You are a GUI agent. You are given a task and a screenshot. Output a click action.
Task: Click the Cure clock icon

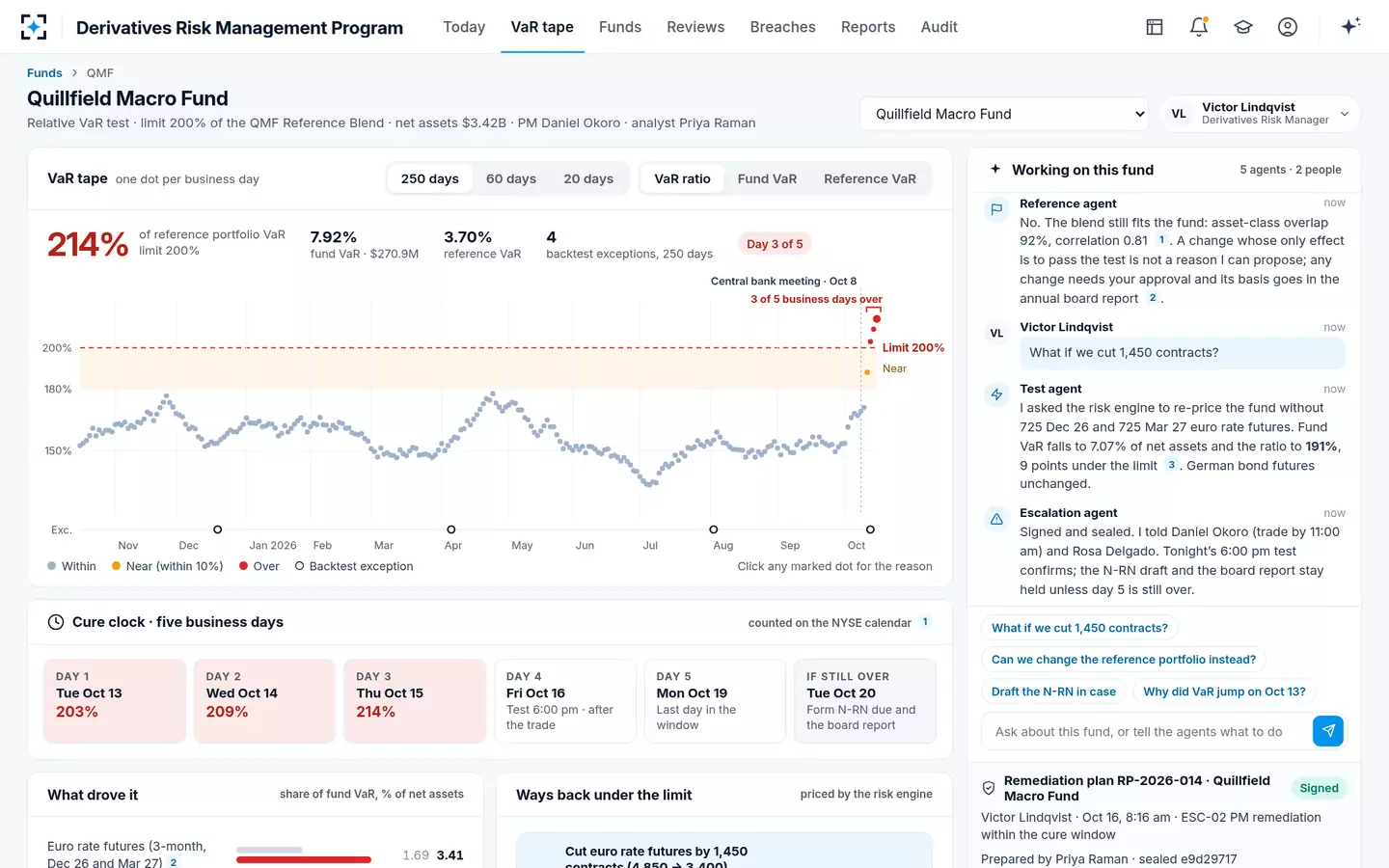pos(56,622)
